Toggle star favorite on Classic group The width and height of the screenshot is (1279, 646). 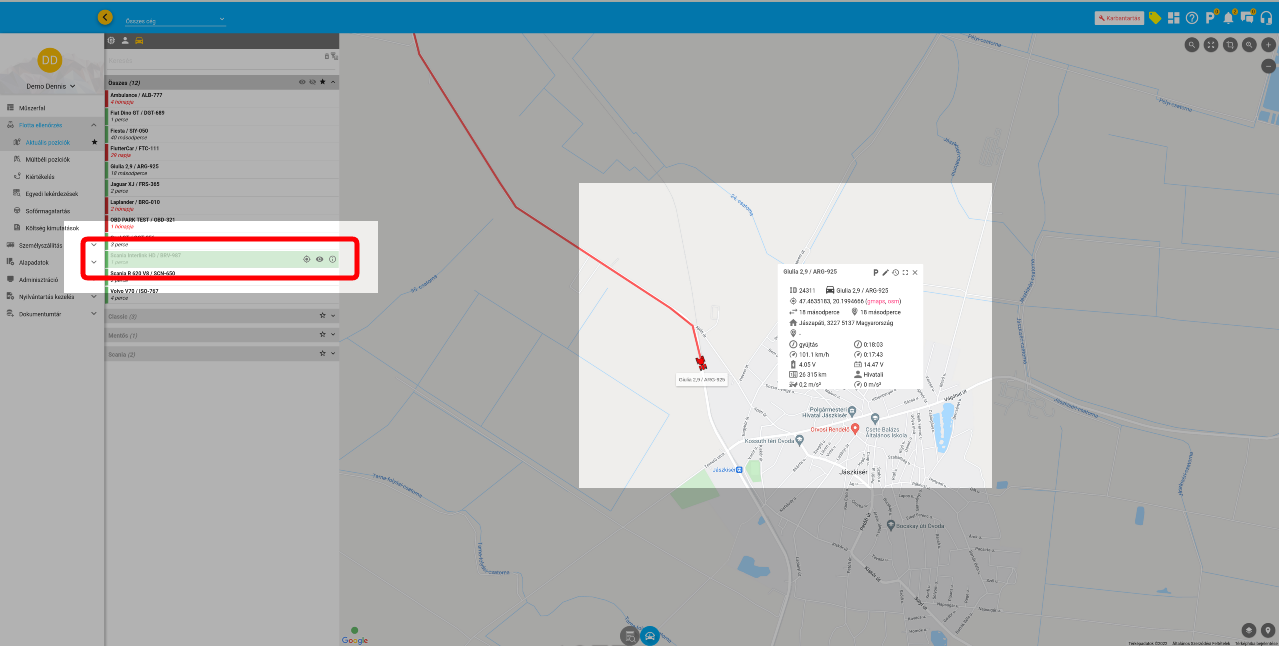[322, 316]
